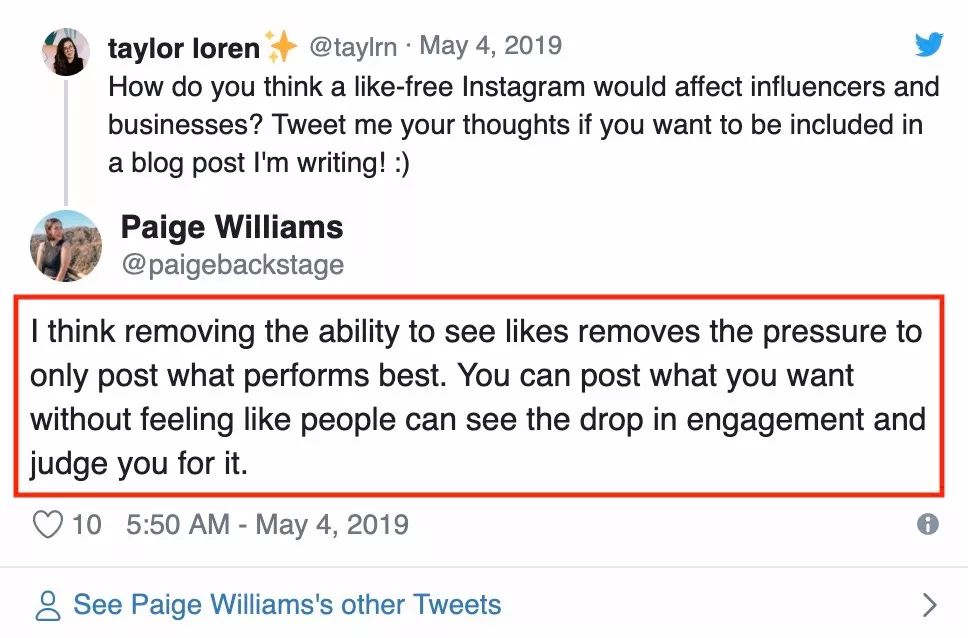The width and height of the screenshot is (968, 638).
Task: Click the Twitter bird logo icon
Action: (929, 44)
